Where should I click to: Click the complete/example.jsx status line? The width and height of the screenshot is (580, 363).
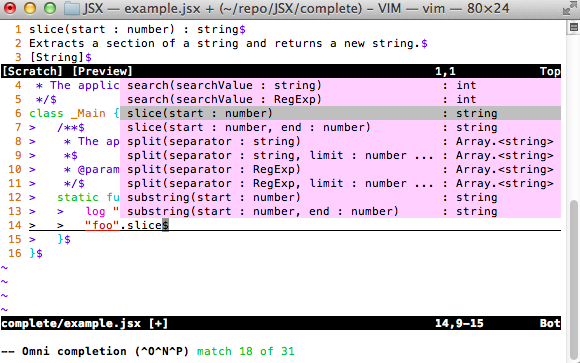pos(281,323)
